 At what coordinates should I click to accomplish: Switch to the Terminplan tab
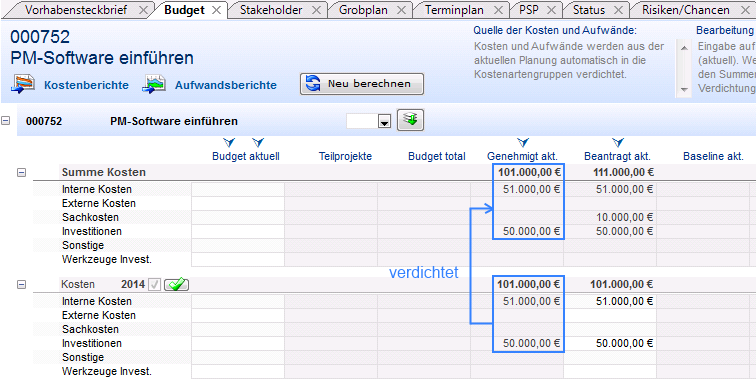coord(455,10)
